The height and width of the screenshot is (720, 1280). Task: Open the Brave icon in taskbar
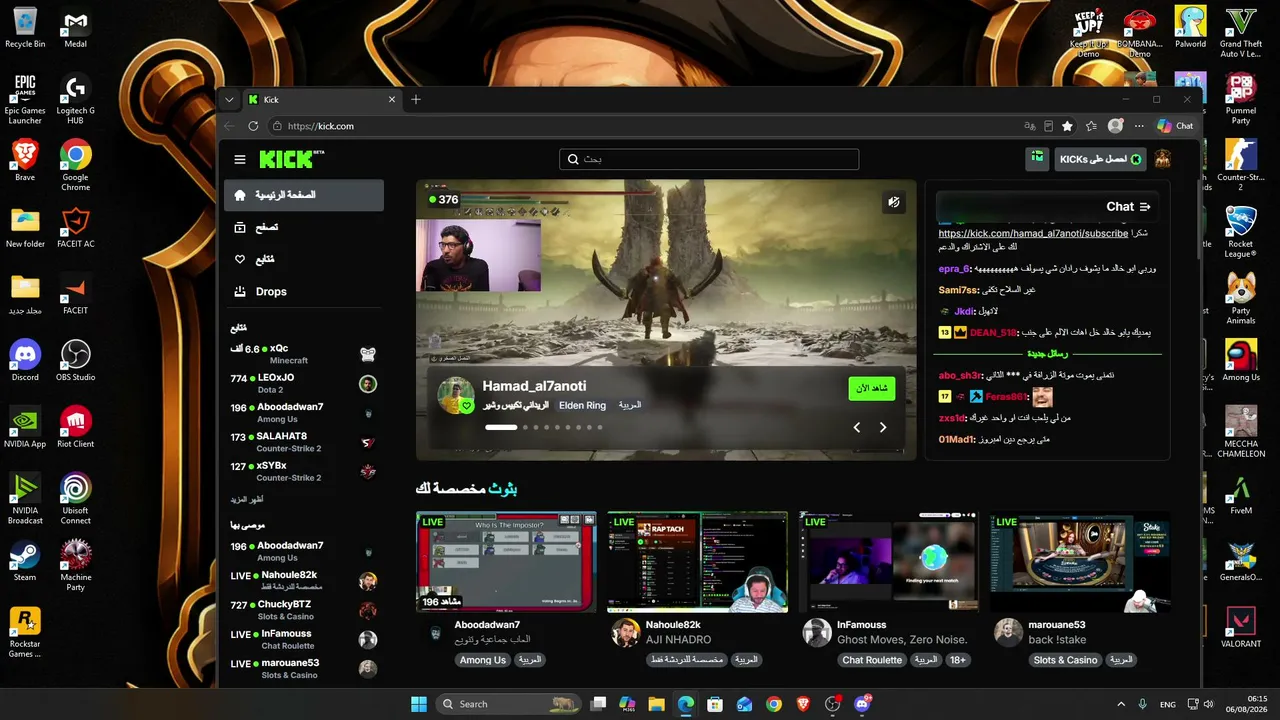804,704
